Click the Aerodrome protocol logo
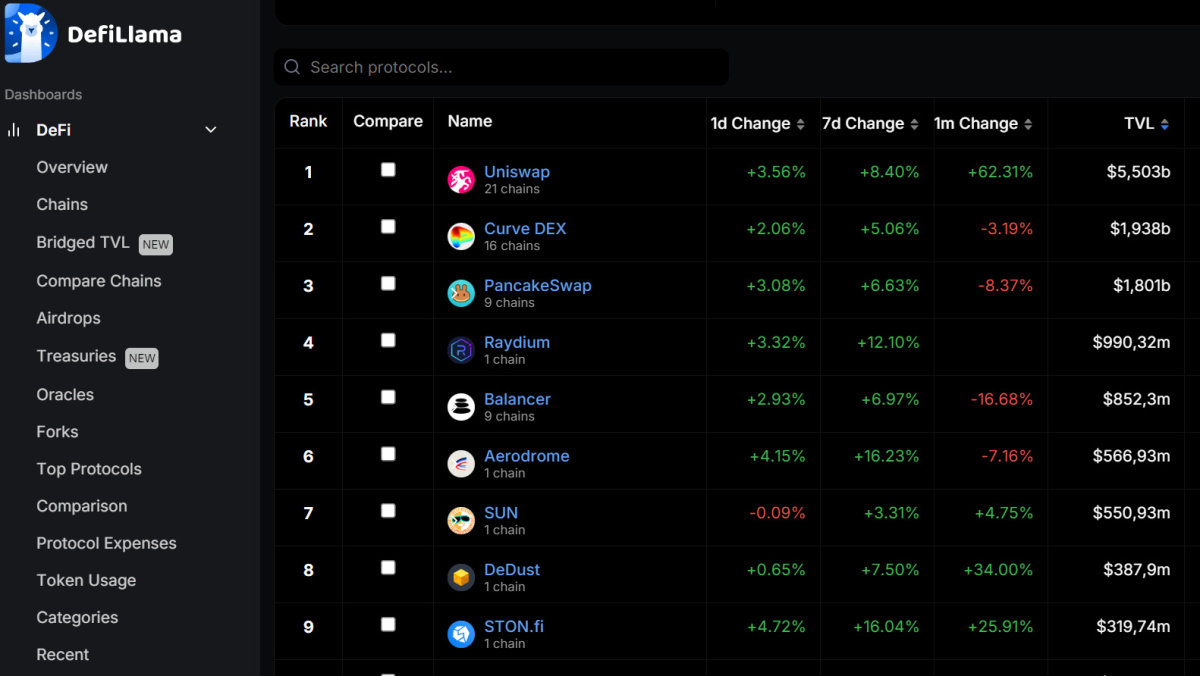 [x=461, y=464]
